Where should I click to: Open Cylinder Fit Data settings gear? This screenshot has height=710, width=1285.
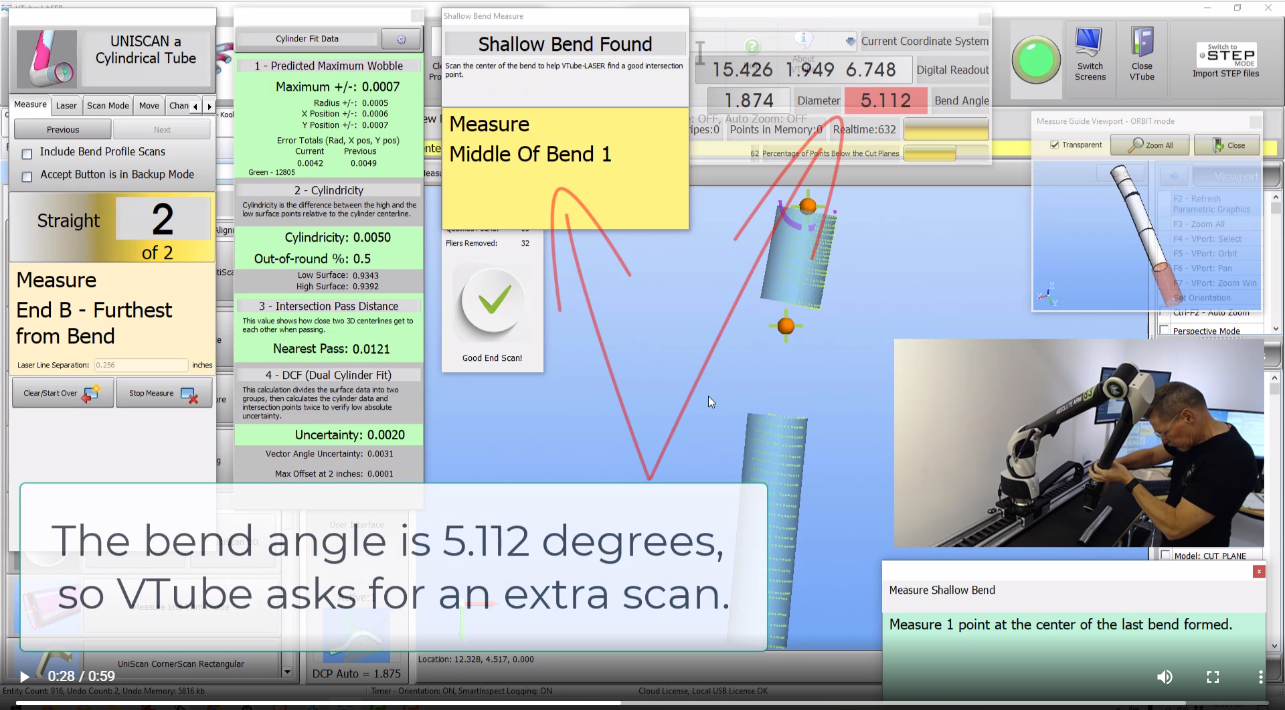(x=401, y=39)
